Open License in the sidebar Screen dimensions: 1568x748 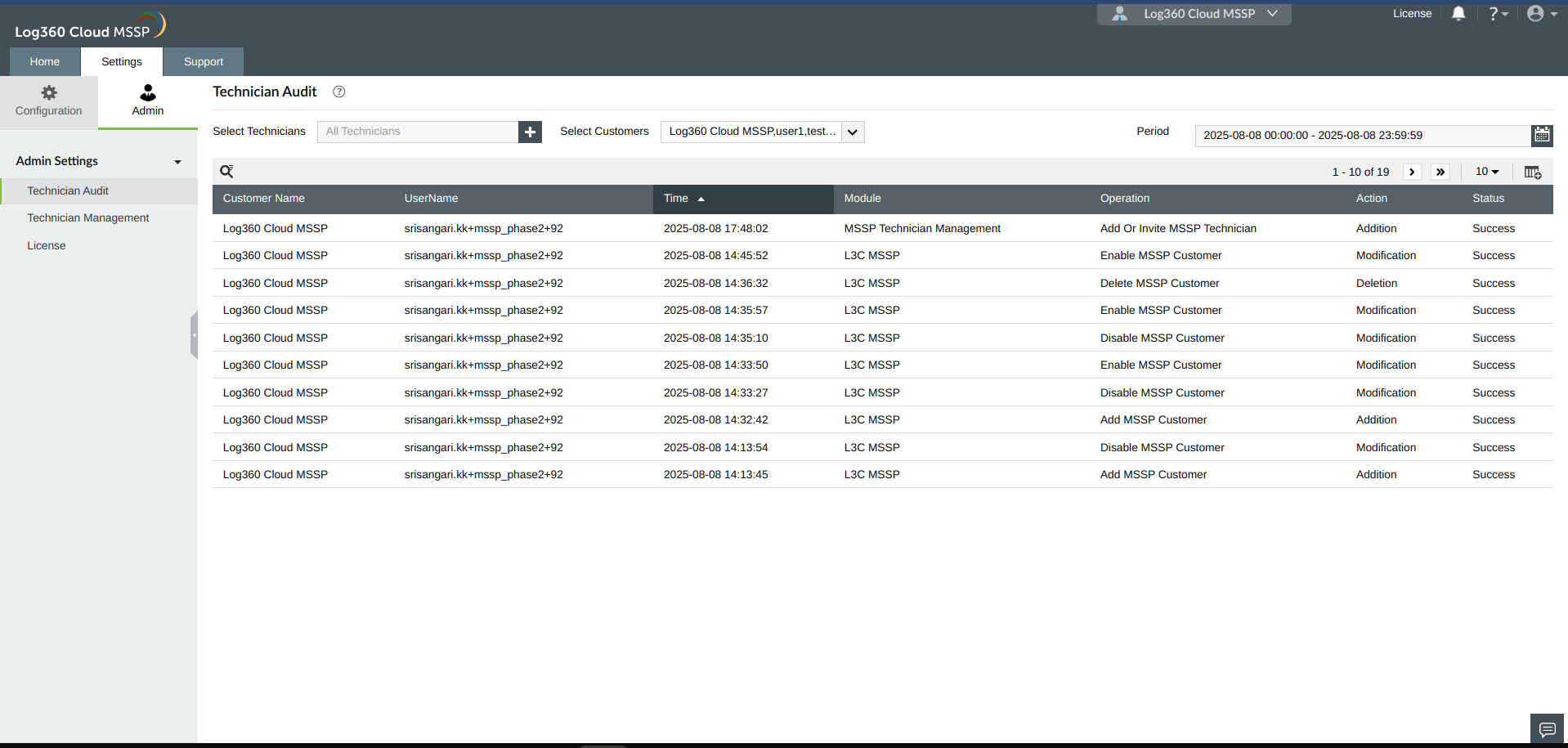pyautogui.click(x=47, y=246)
